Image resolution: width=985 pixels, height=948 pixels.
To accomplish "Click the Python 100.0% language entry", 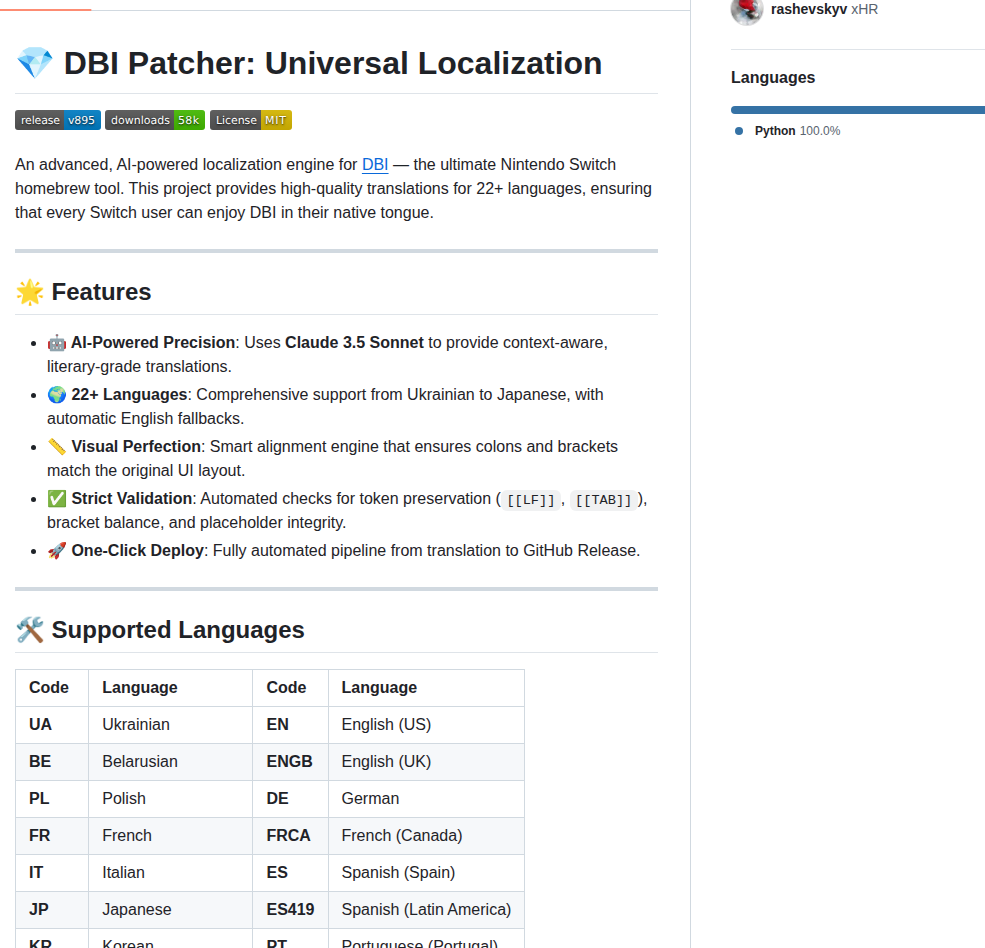I will [797, 131].
